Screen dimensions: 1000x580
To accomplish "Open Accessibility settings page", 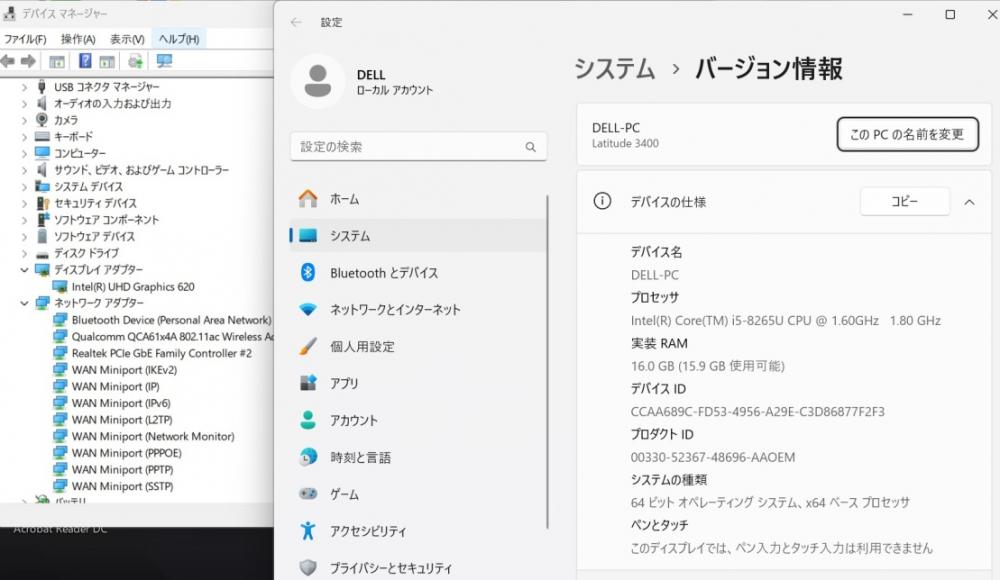I will [x=418, y=531].
